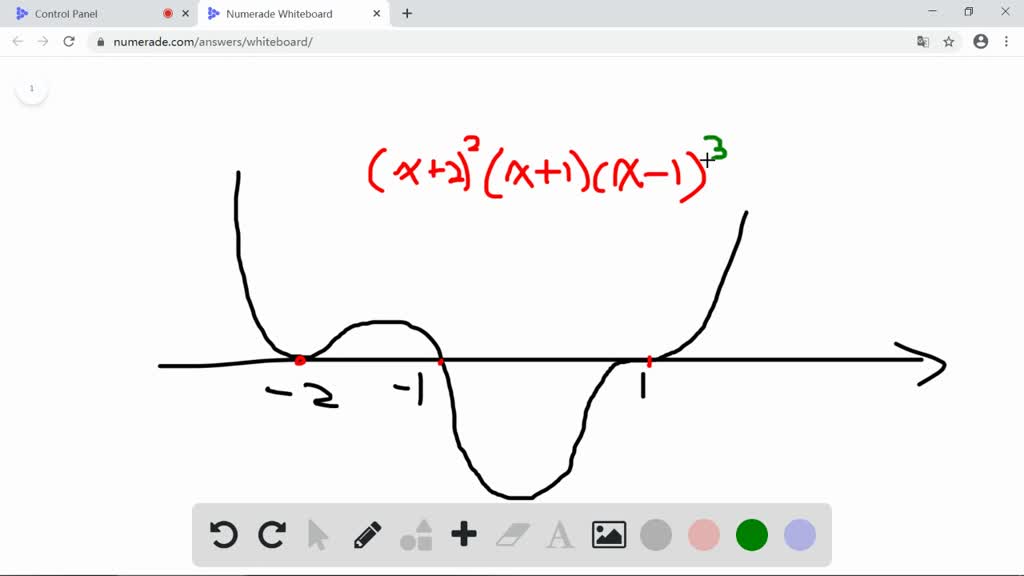Toggle the Google Translate page icon
Screen dimensions: 1024x576
[x=921, y=42]
